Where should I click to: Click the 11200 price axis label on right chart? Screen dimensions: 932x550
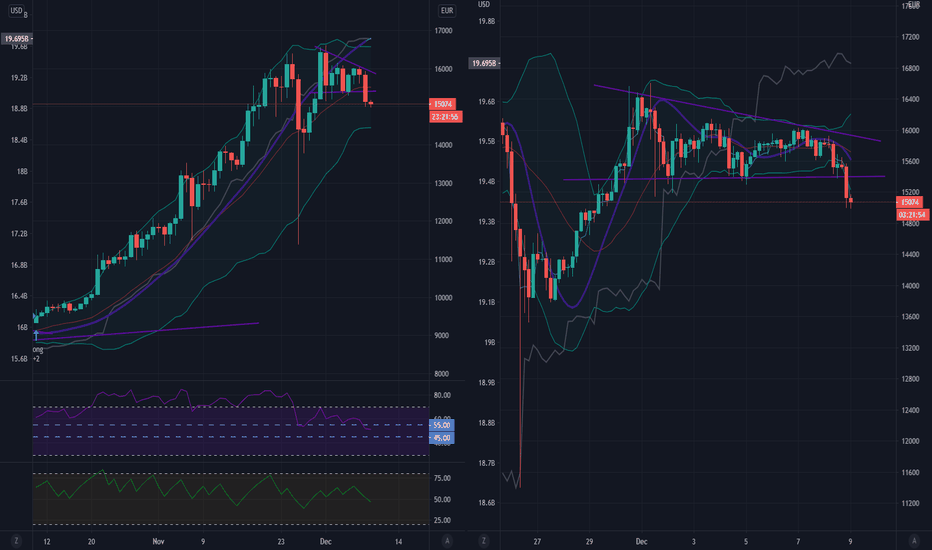click(910, 504)
